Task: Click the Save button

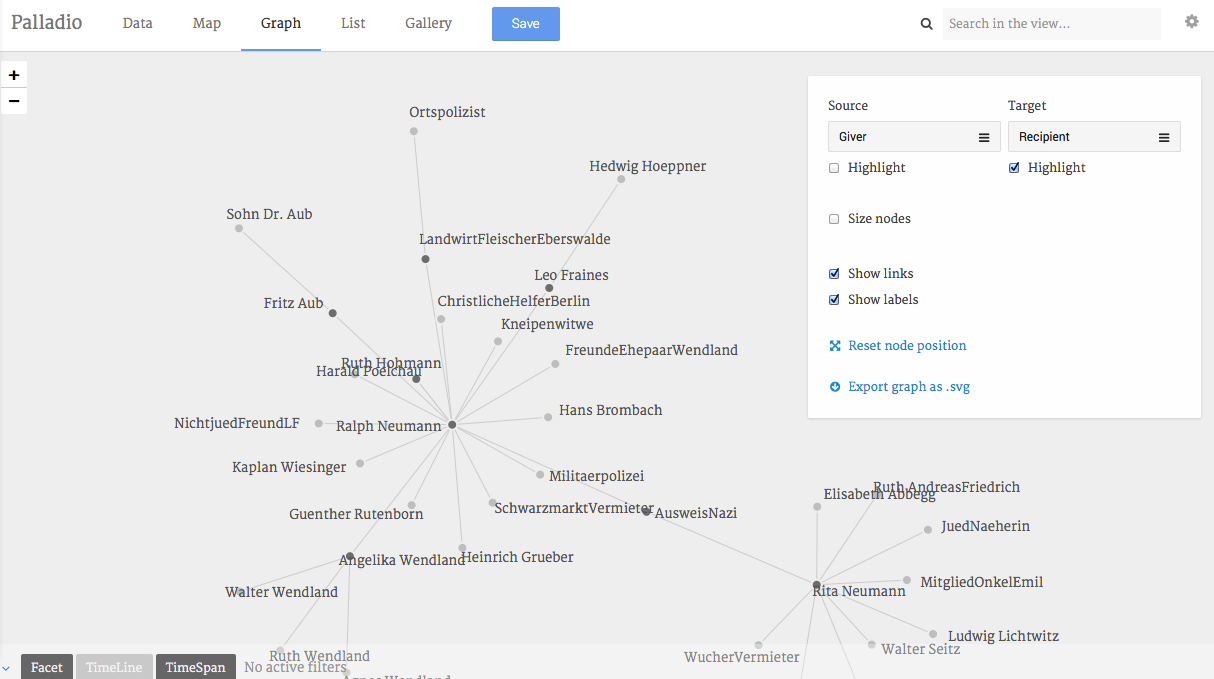Action: click(525, 23)
